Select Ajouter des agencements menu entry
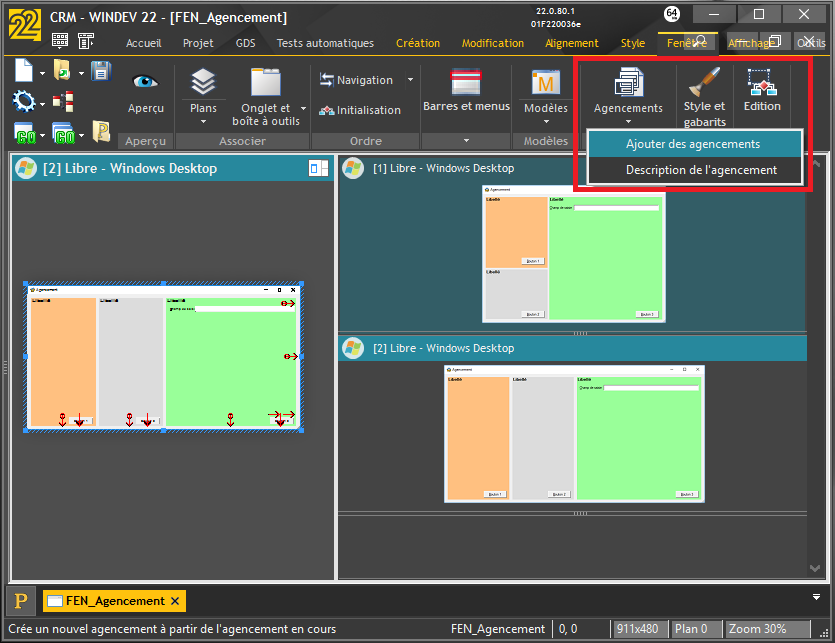Image resolution: width=835 pixels, height=643 pixels. (x=693, y=144)
